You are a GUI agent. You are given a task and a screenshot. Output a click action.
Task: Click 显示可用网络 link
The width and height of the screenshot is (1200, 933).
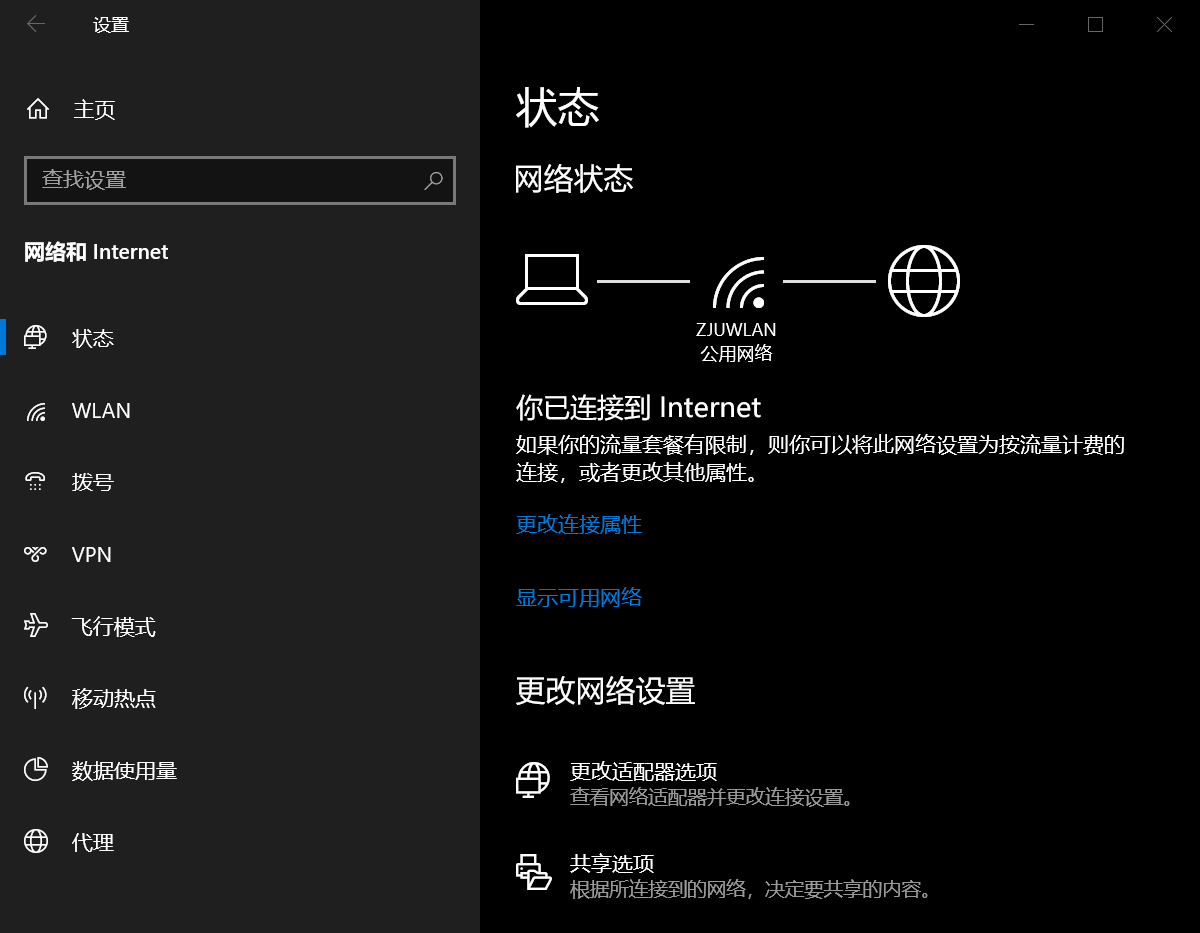(578, 597)
